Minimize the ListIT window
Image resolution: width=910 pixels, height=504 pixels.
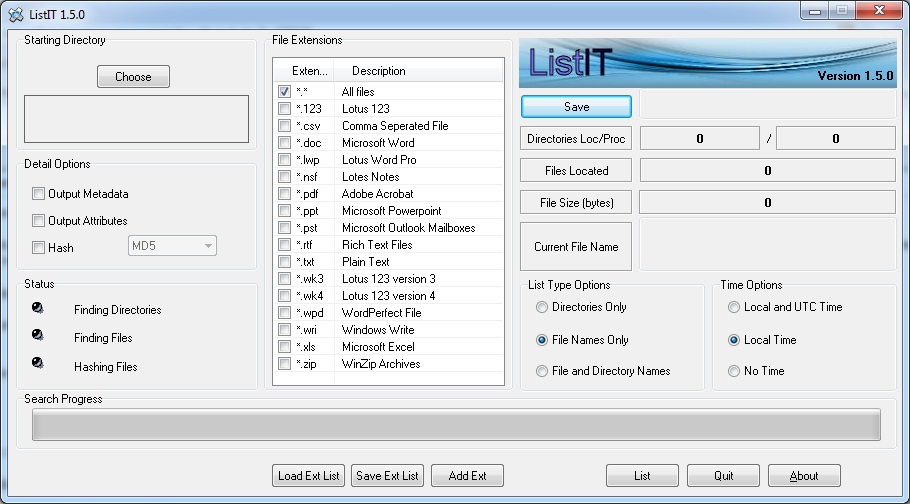click(815, 11)
